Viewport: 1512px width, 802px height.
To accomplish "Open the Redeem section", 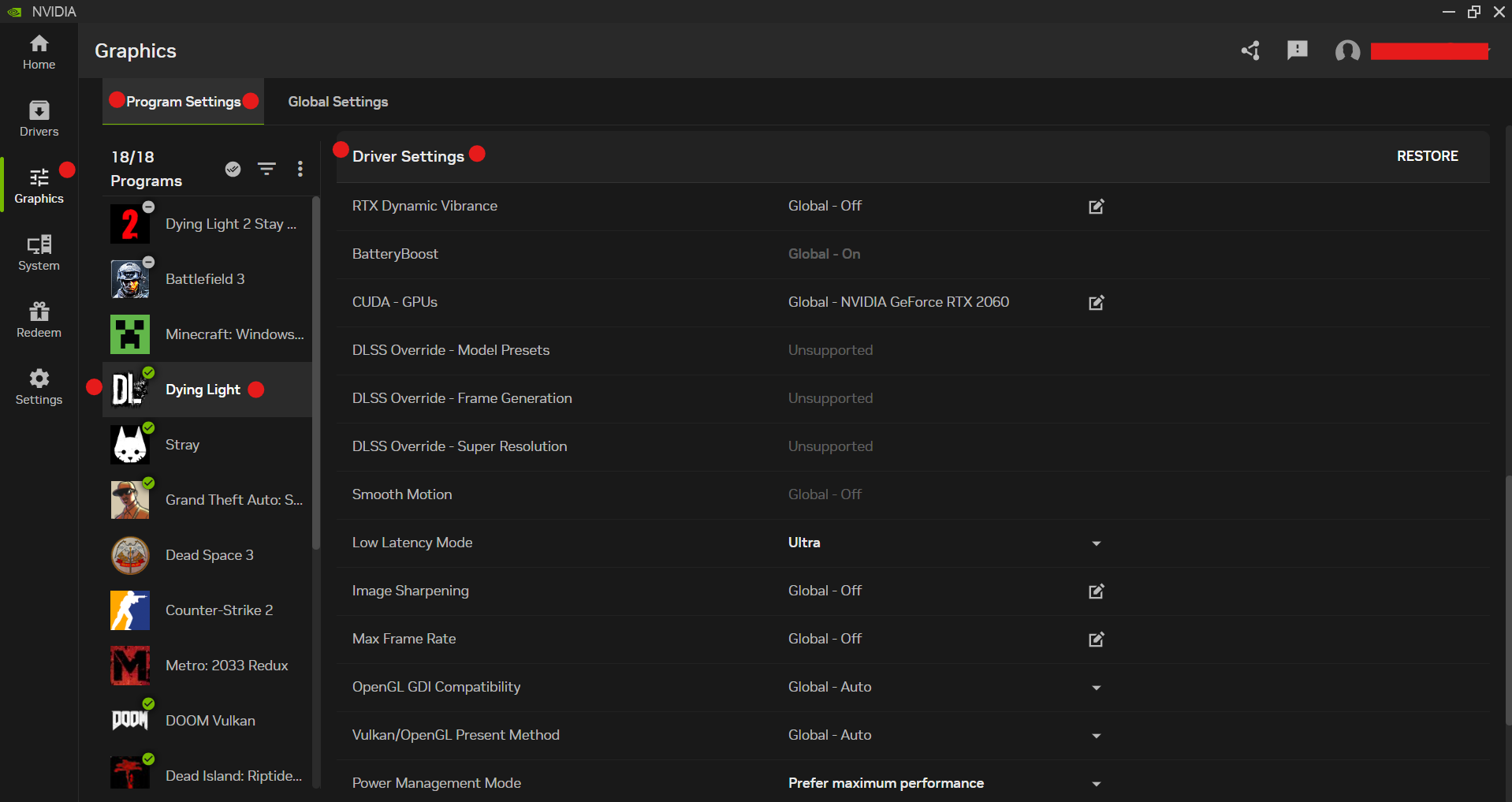I will pos(39,320).
